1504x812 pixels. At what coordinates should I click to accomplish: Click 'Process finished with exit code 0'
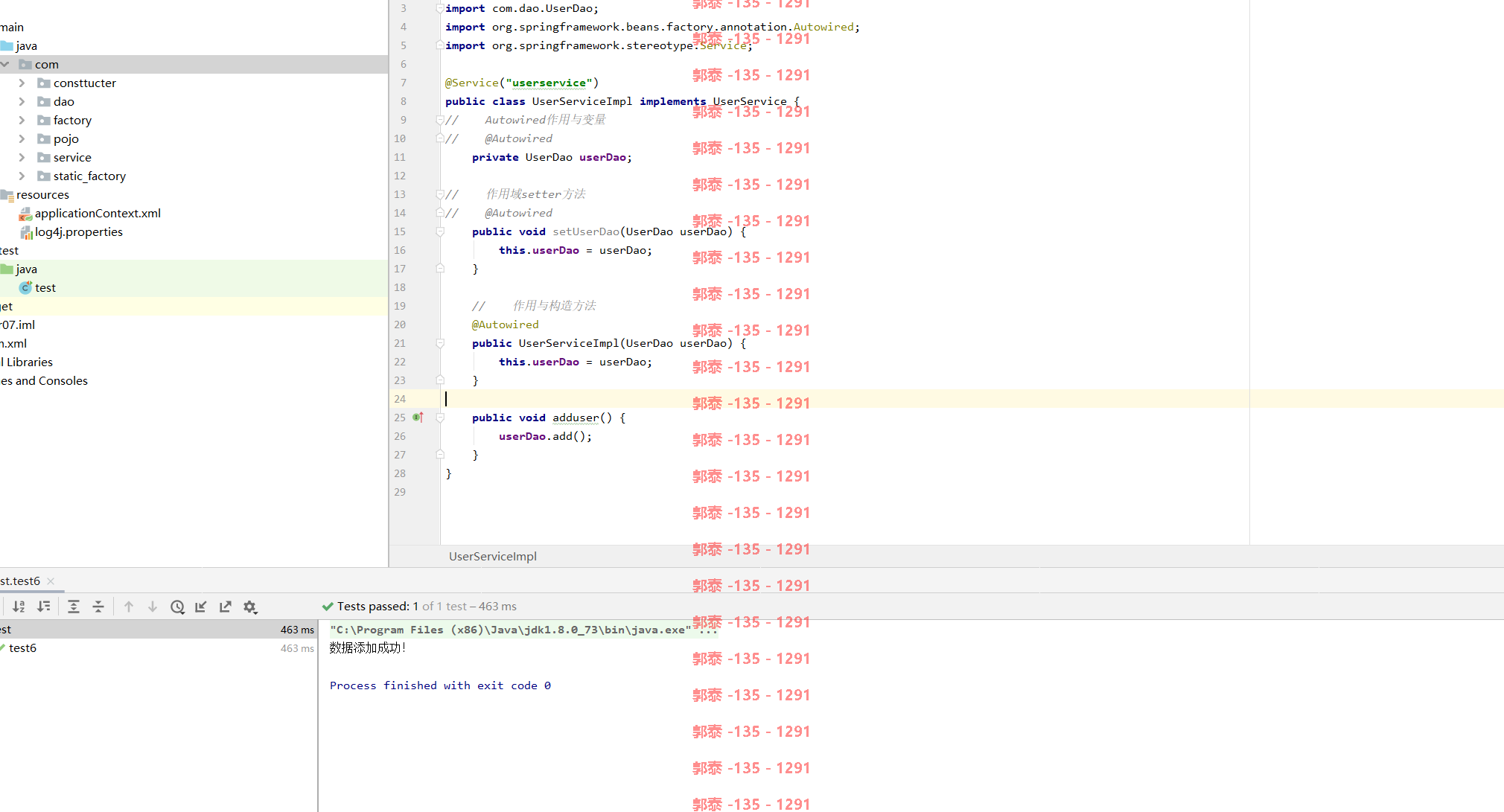tap(440, 685)
